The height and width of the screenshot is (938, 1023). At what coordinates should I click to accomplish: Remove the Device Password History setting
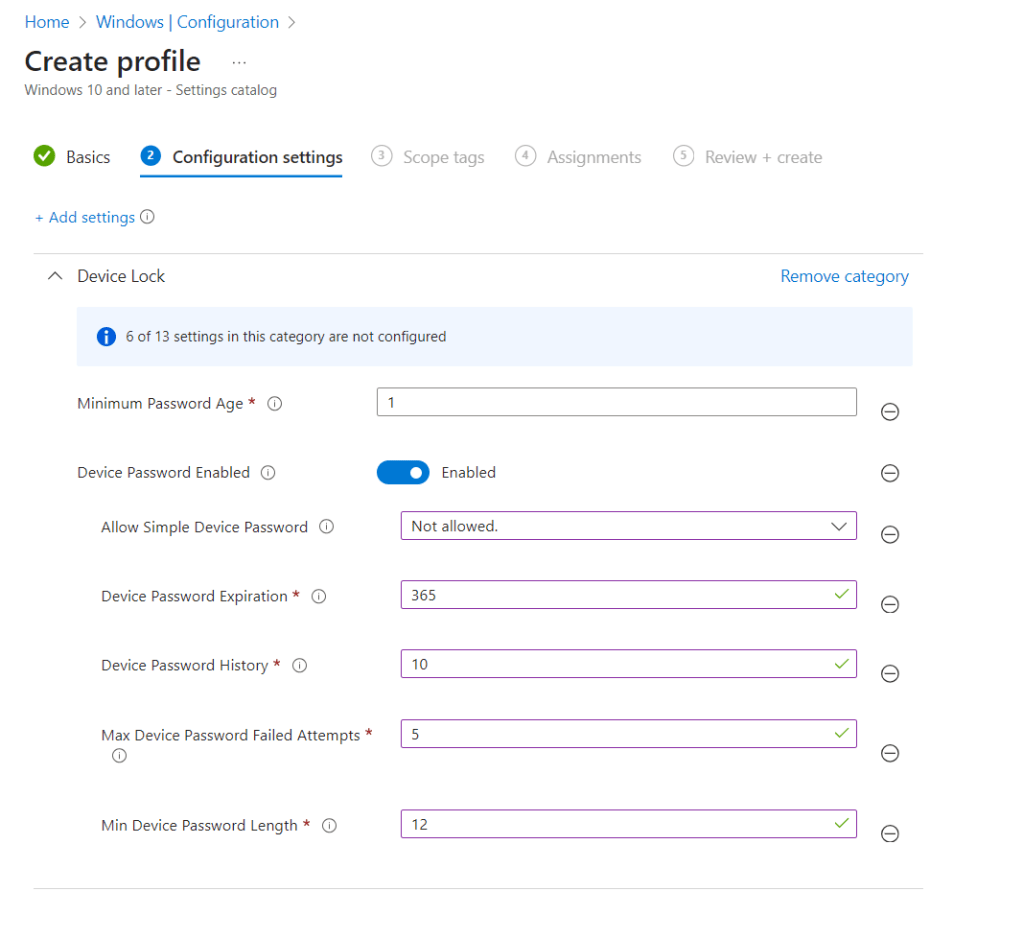point(889,674)
